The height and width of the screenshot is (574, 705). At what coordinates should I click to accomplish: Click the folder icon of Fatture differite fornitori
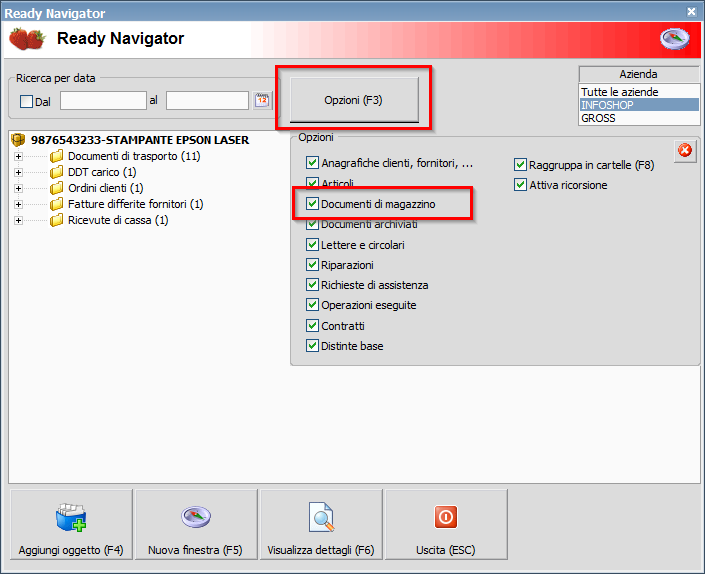(x=56, y=204)
